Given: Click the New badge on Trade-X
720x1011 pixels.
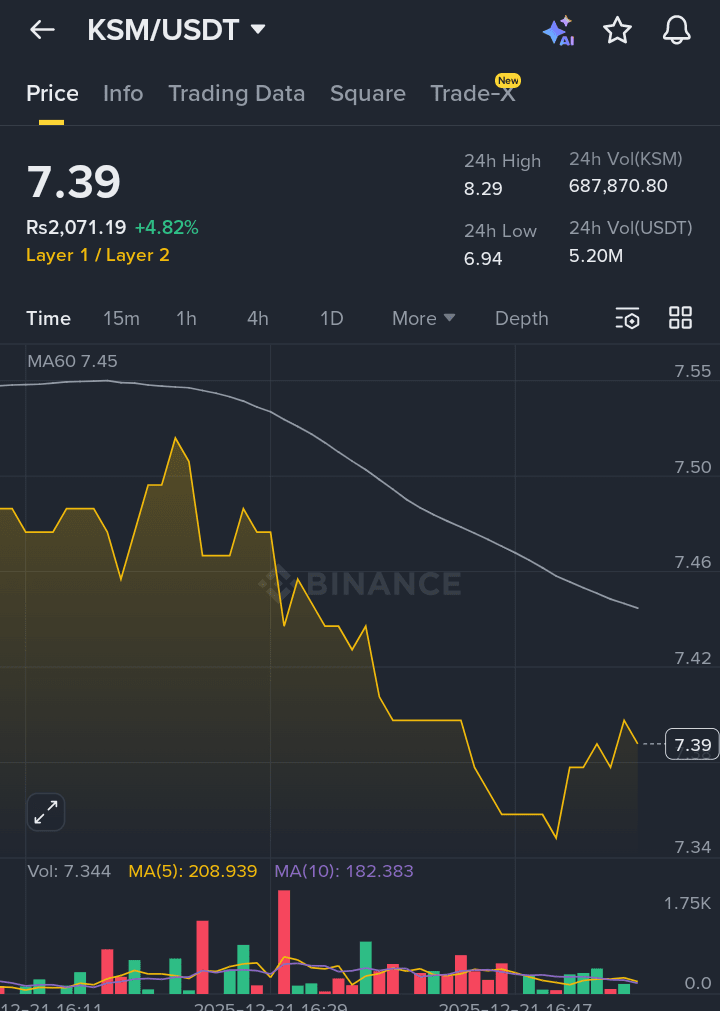Looking at the screenshot, I should point(508,81).
